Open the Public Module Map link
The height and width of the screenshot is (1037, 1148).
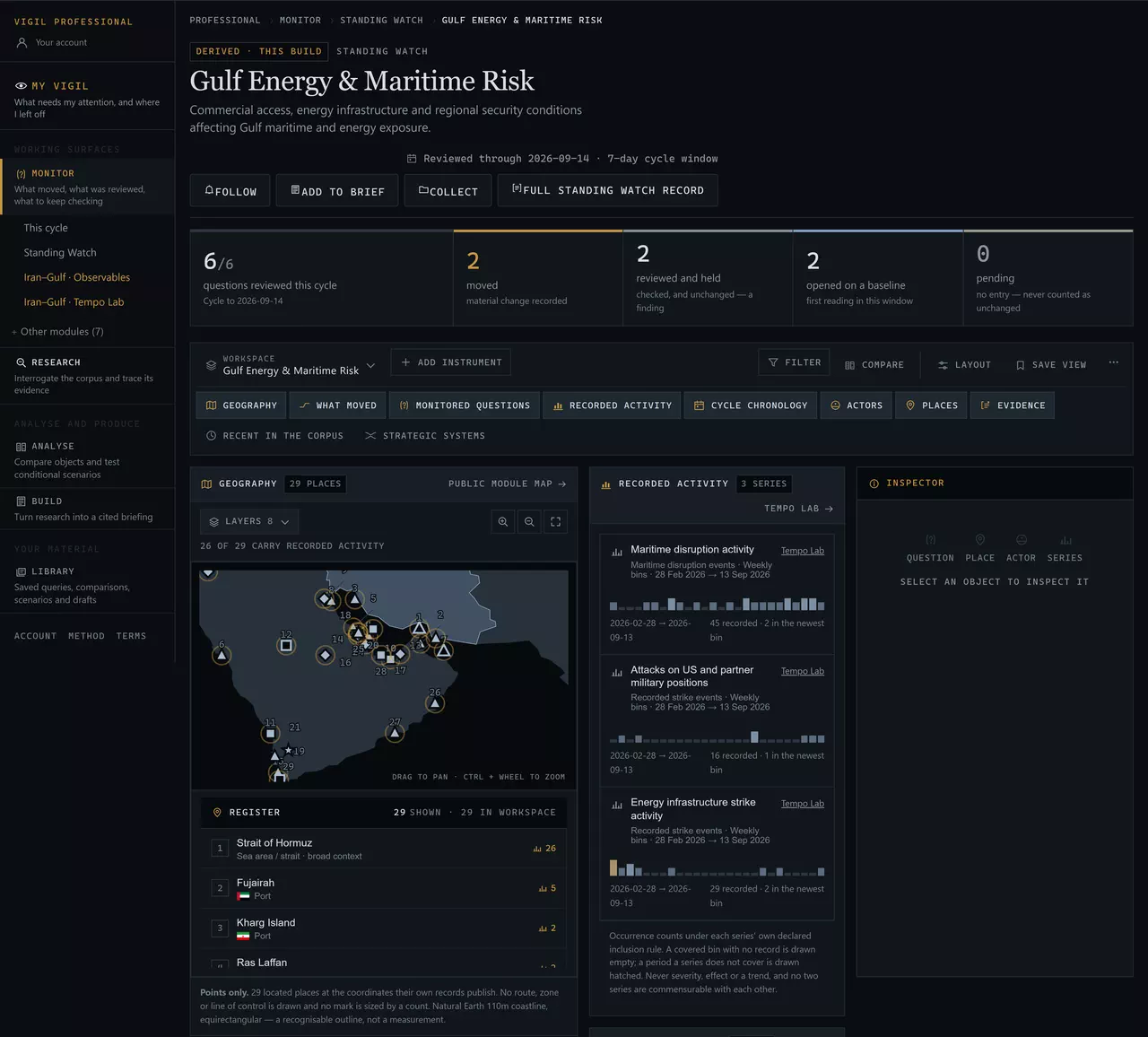(x=508, y=484)
